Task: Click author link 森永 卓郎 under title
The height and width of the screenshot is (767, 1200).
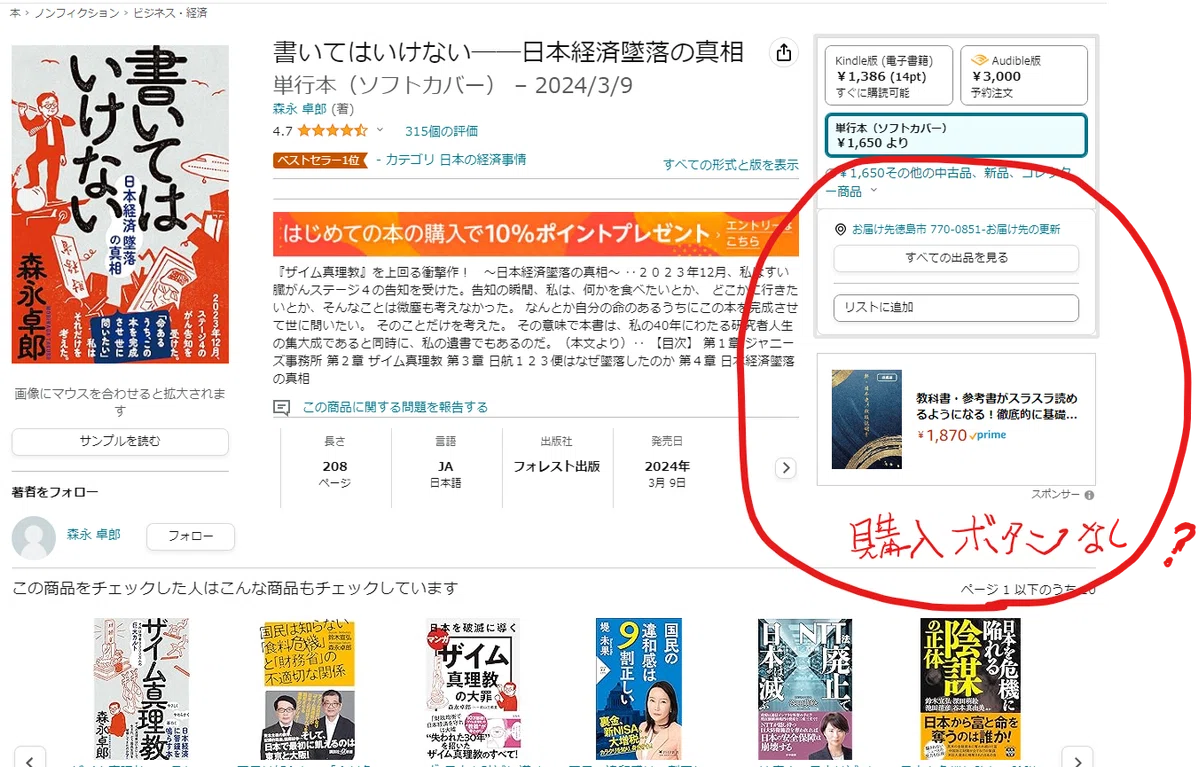Action: pyautogui.click(x=300, y=109)
